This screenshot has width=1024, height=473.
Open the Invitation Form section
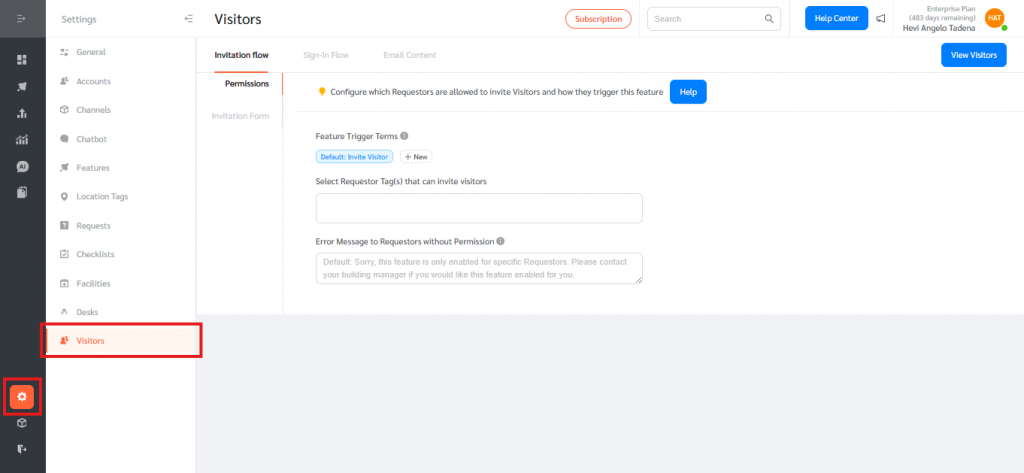[240, 116]
